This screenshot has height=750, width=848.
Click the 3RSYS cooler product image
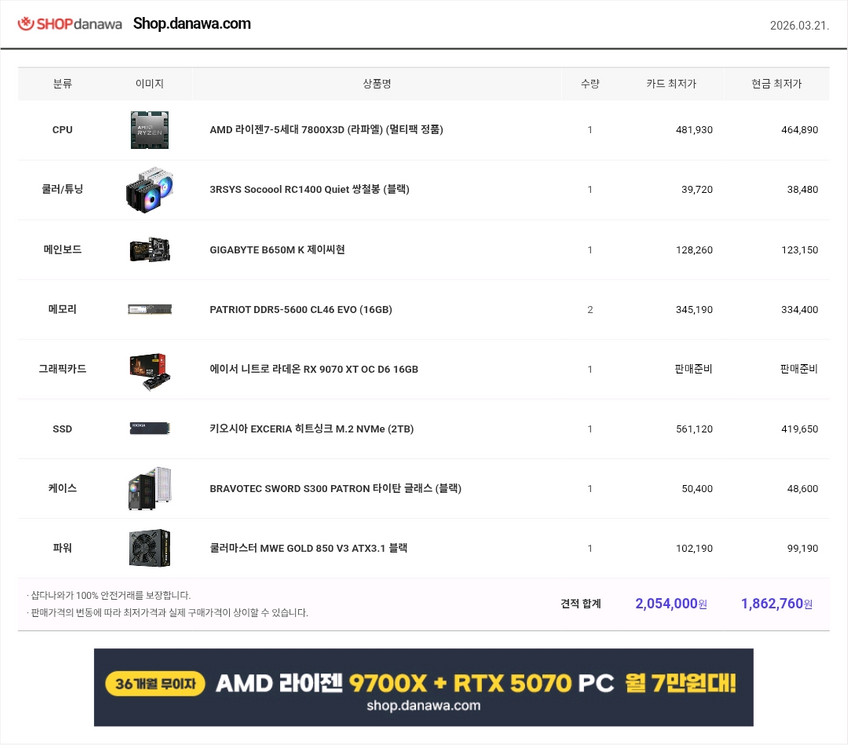point(149,189)
